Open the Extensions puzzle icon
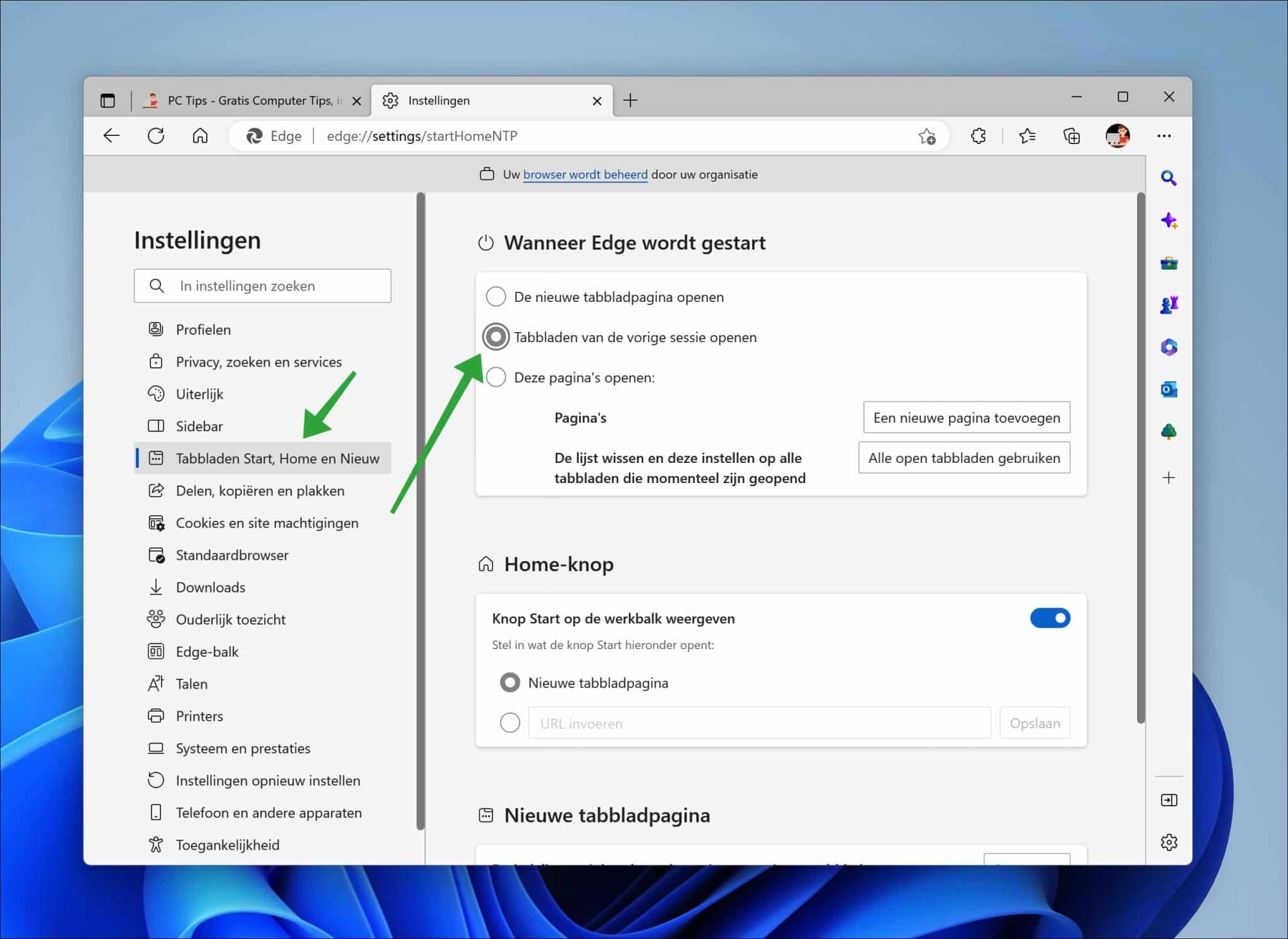Viewport: 1288px width, 939px height. (979, 136)
